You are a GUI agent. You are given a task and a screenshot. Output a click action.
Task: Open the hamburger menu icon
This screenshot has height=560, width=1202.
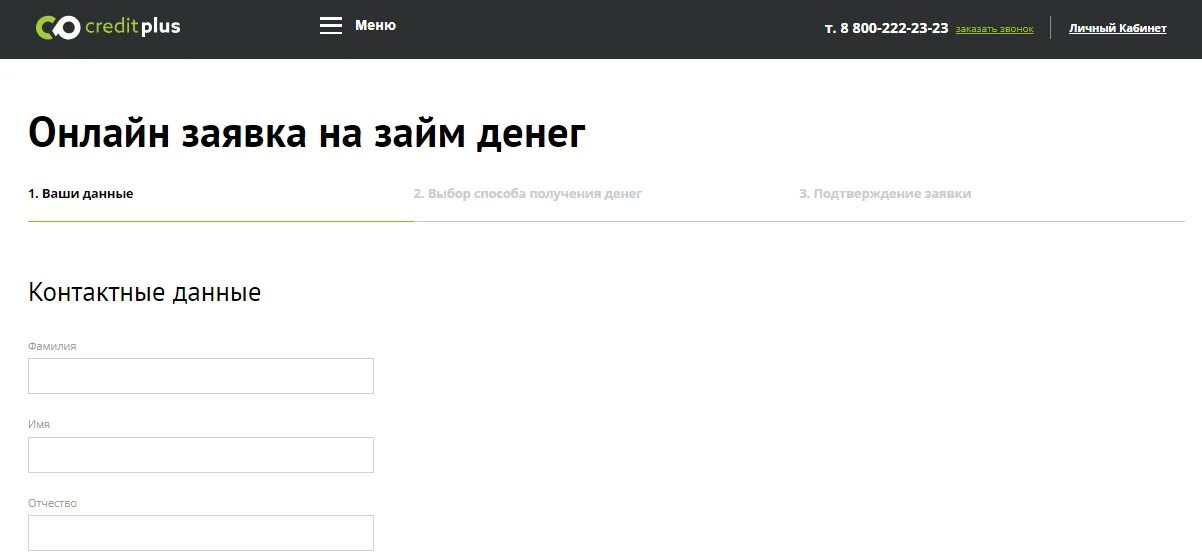pos(331,26)
